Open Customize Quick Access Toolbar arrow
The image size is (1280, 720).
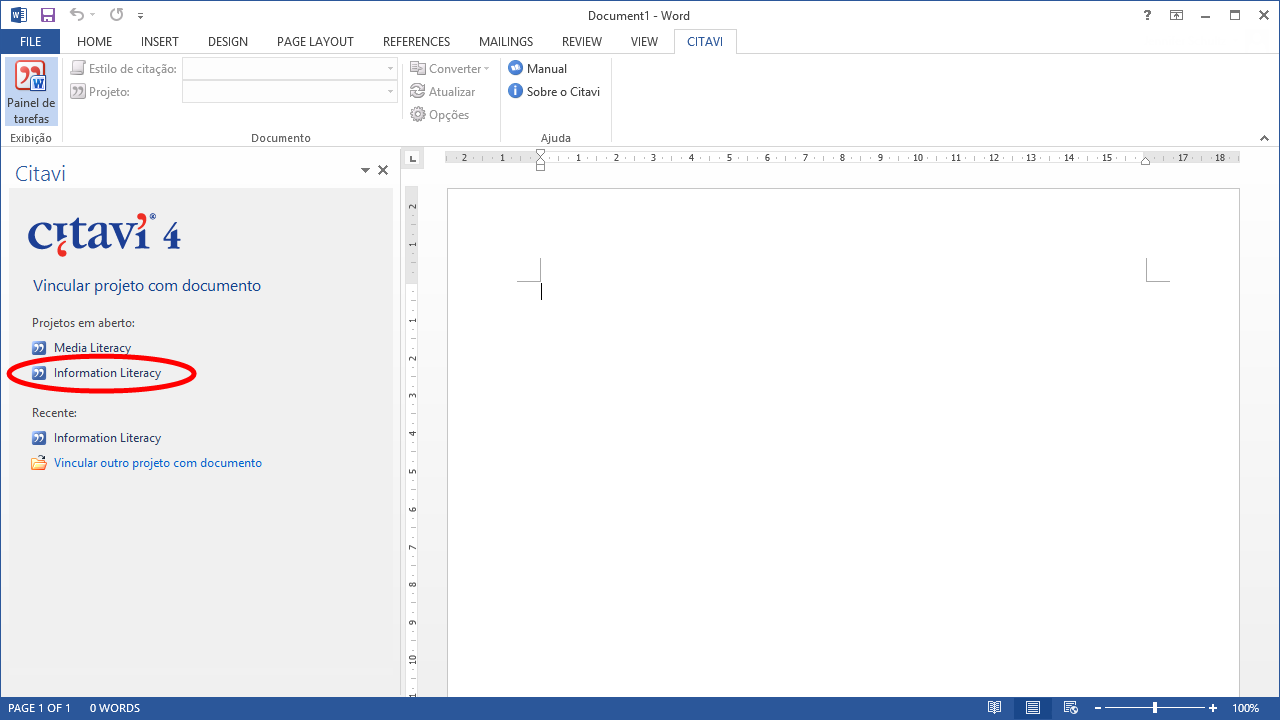(x=141, y=16)
